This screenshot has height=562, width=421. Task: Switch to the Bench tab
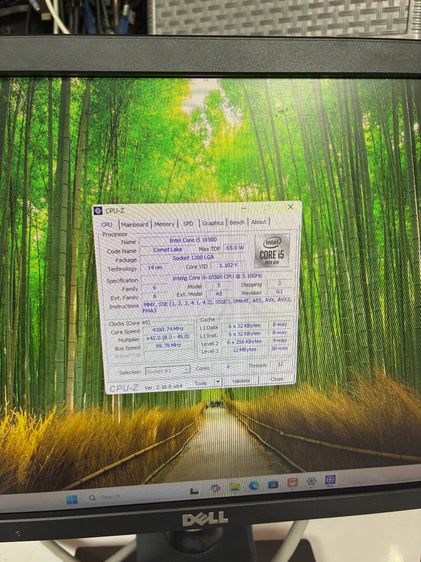pos(237,223)
